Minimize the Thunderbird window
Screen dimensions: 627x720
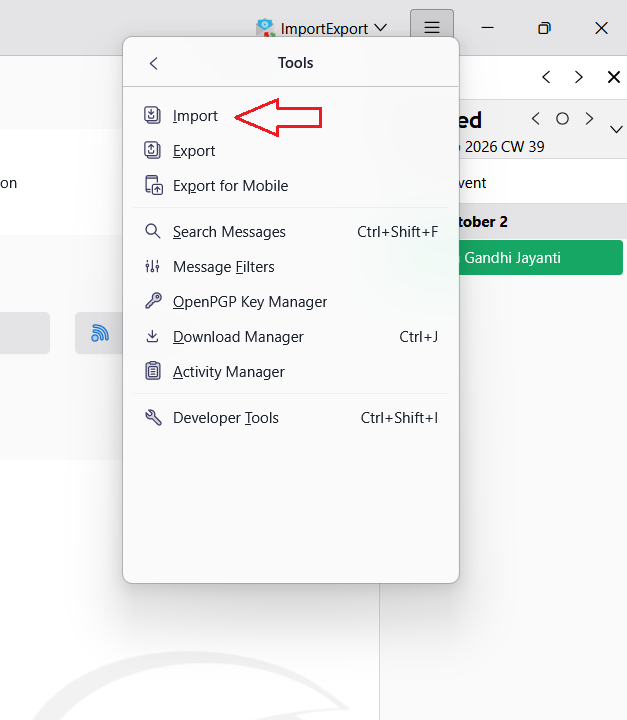coord(487,28)
